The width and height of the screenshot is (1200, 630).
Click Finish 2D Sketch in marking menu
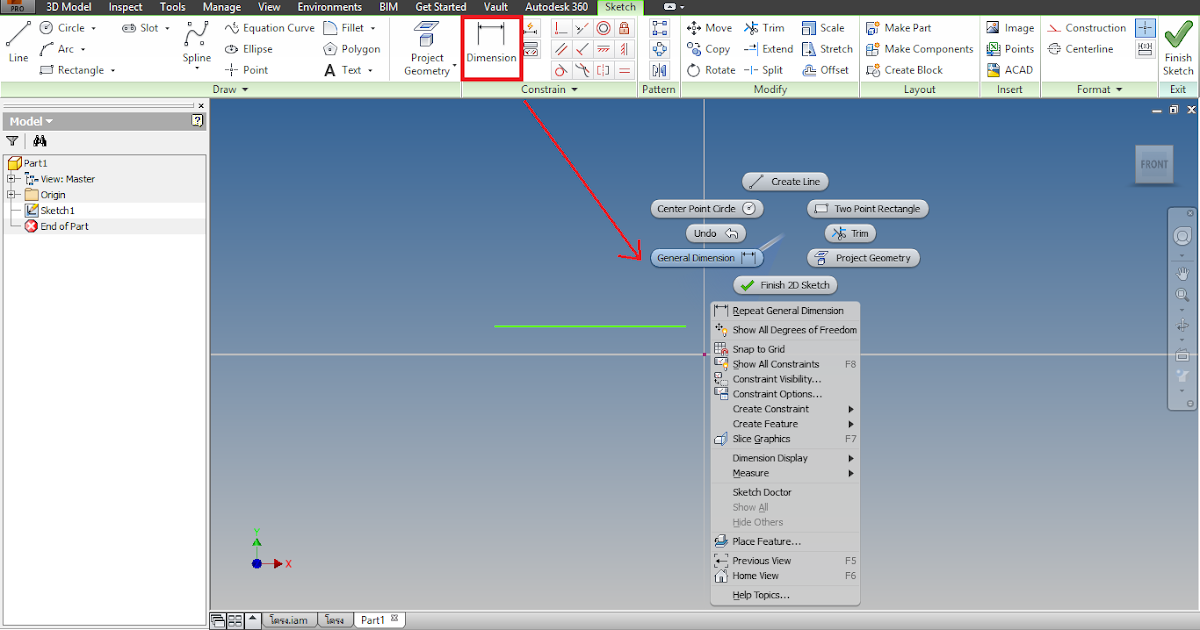785,284
